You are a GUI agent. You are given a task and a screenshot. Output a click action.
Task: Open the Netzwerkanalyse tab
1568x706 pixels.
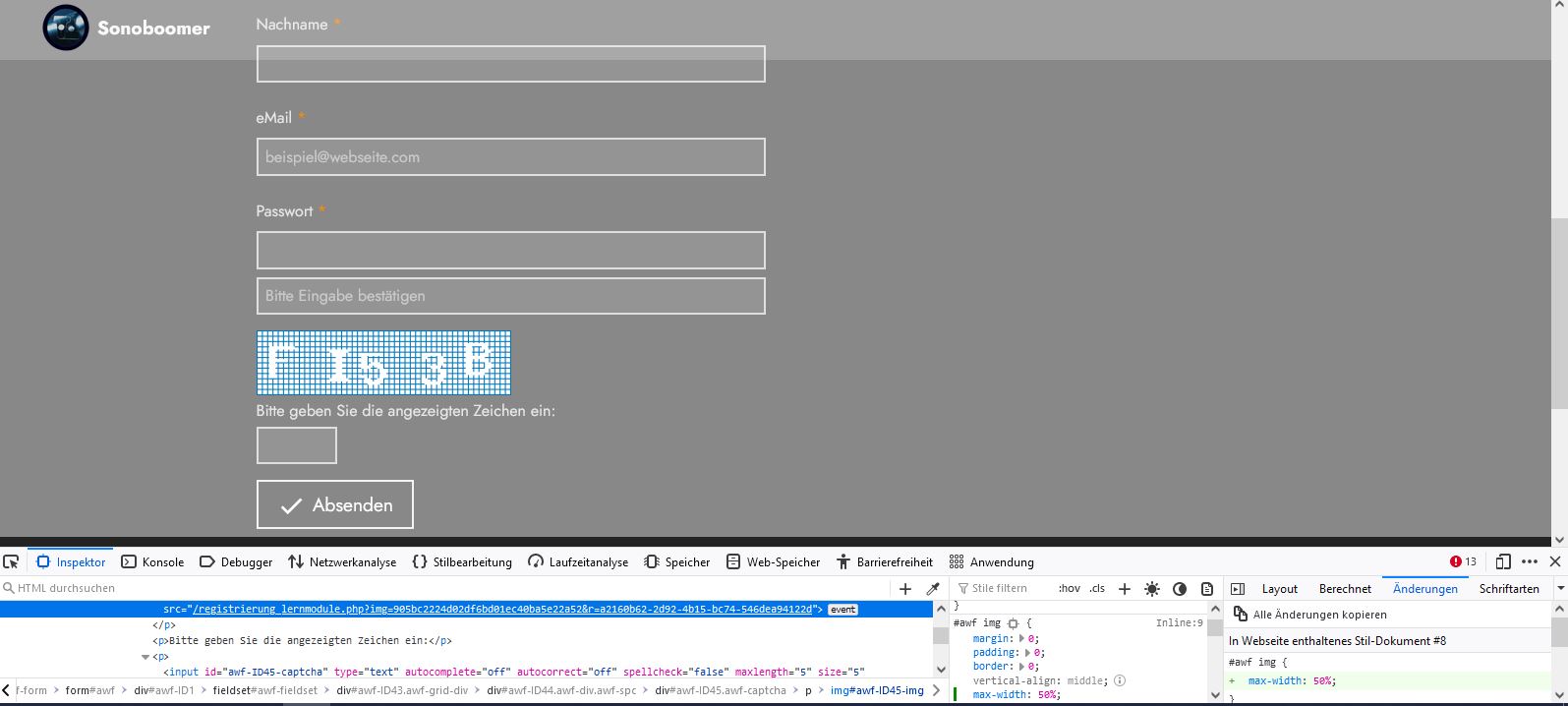pos(342,561)
